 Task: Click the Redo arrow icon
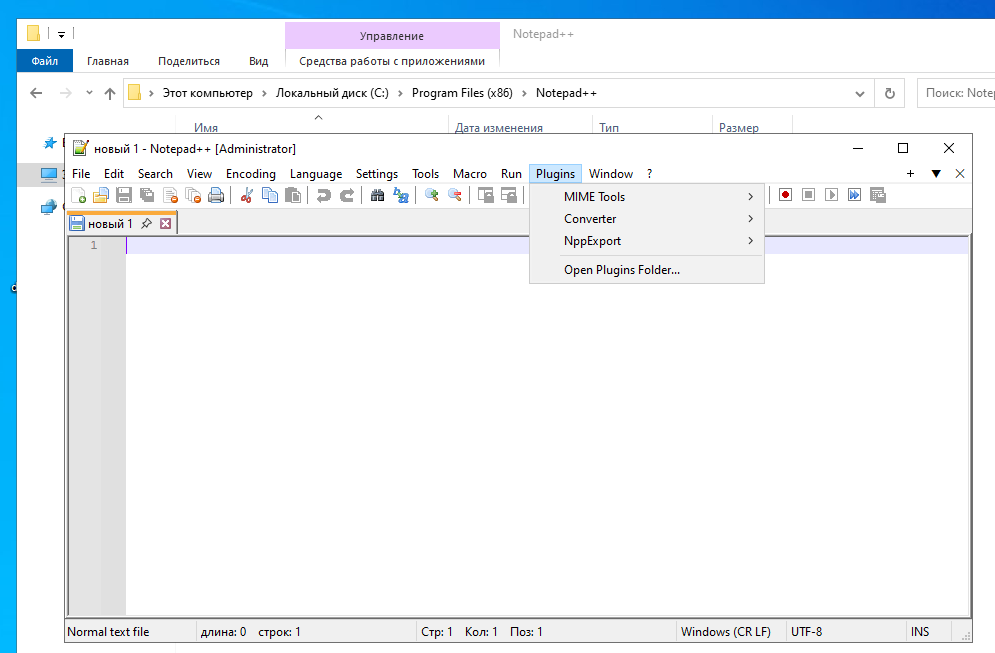[x=346, y=195]
